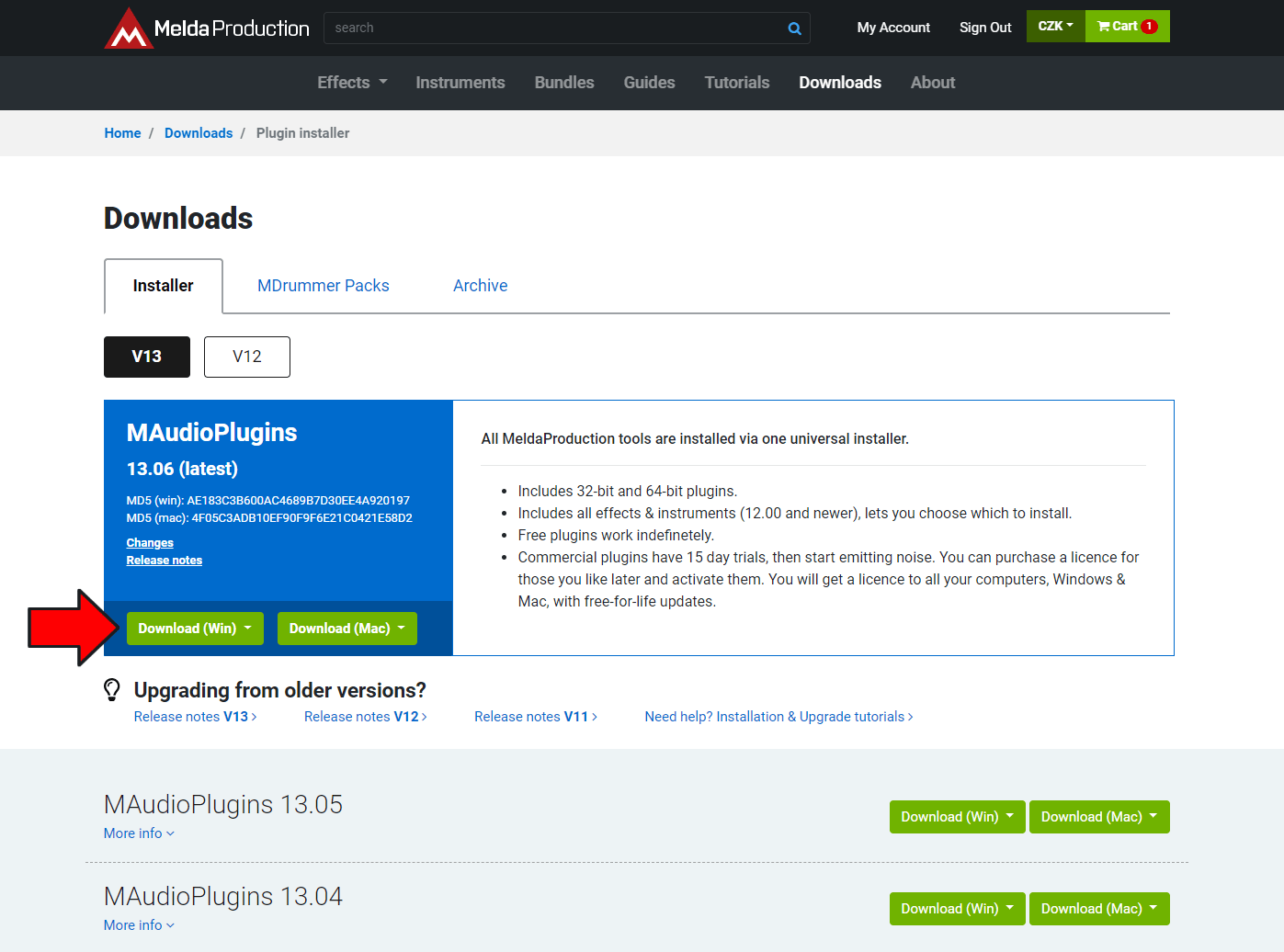Open Release notes V12
This screenshot has width=1284, height=952.
(365, 717)
